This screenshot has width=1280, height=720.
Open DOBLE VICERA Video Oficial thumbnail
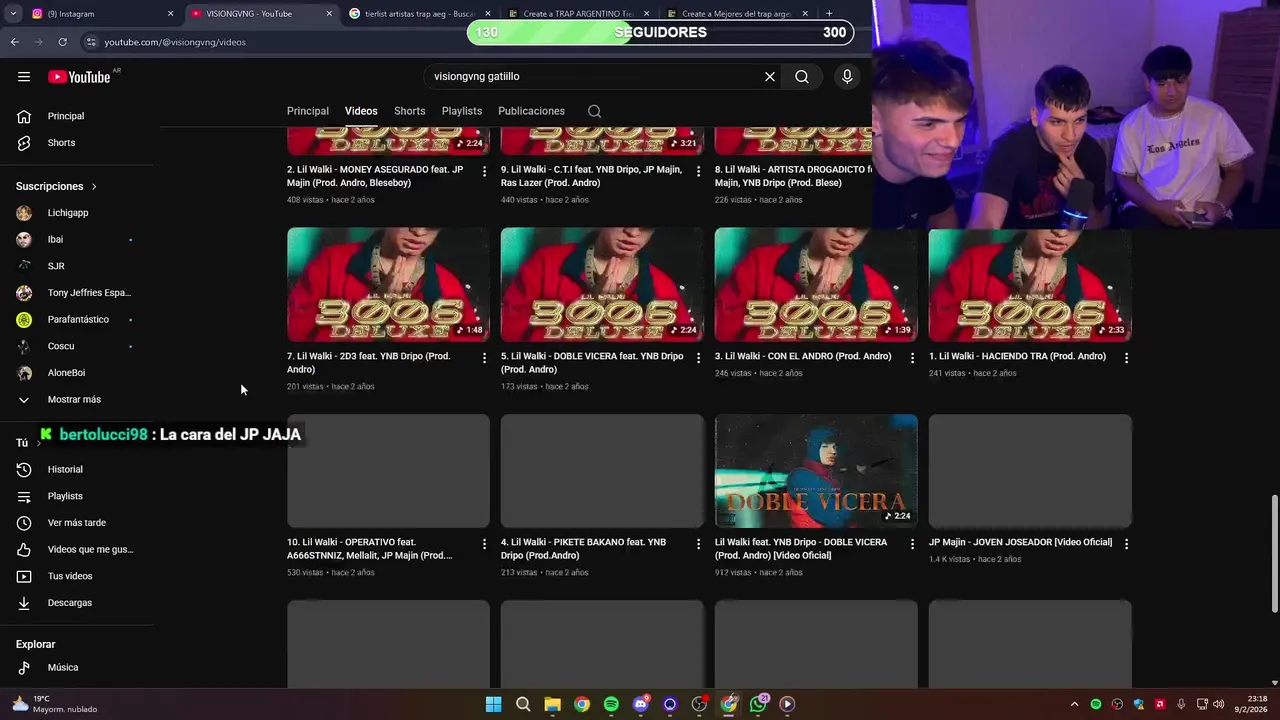click(x=816, y=471)
